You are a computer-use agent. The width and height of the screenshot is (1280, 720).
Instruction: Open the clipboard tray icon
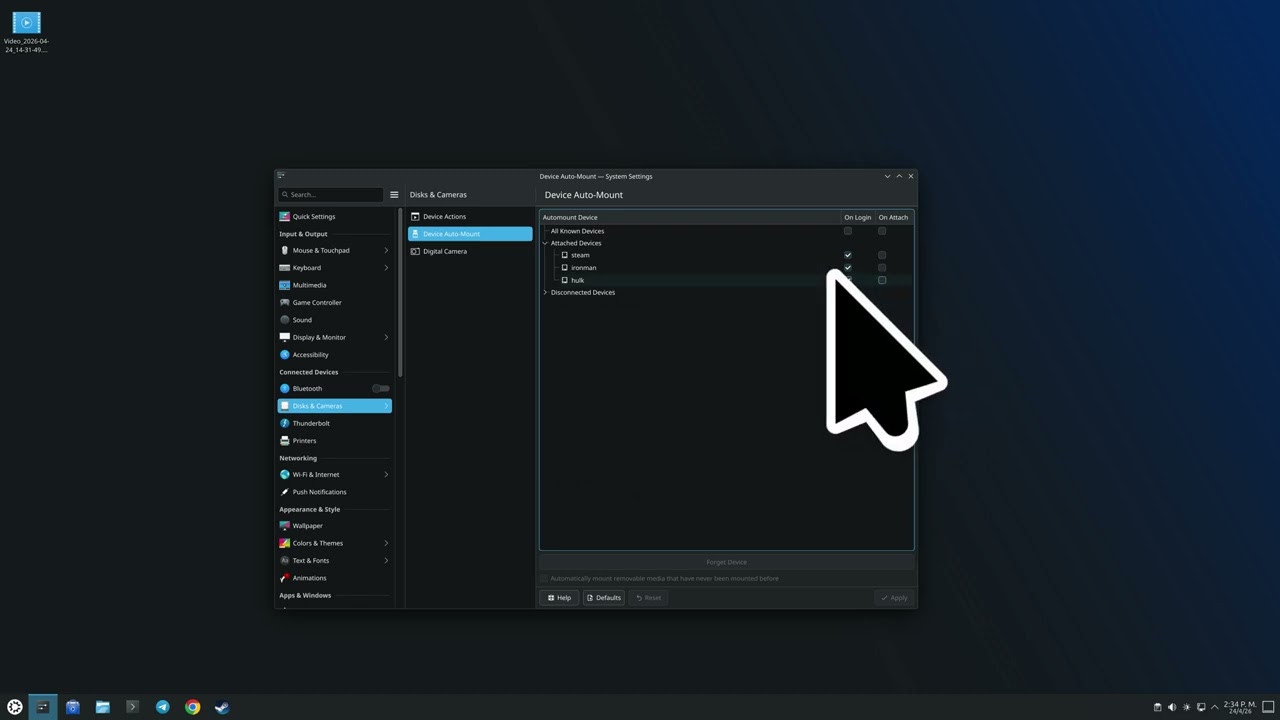pyautogui.click(x=1158, y=707)
